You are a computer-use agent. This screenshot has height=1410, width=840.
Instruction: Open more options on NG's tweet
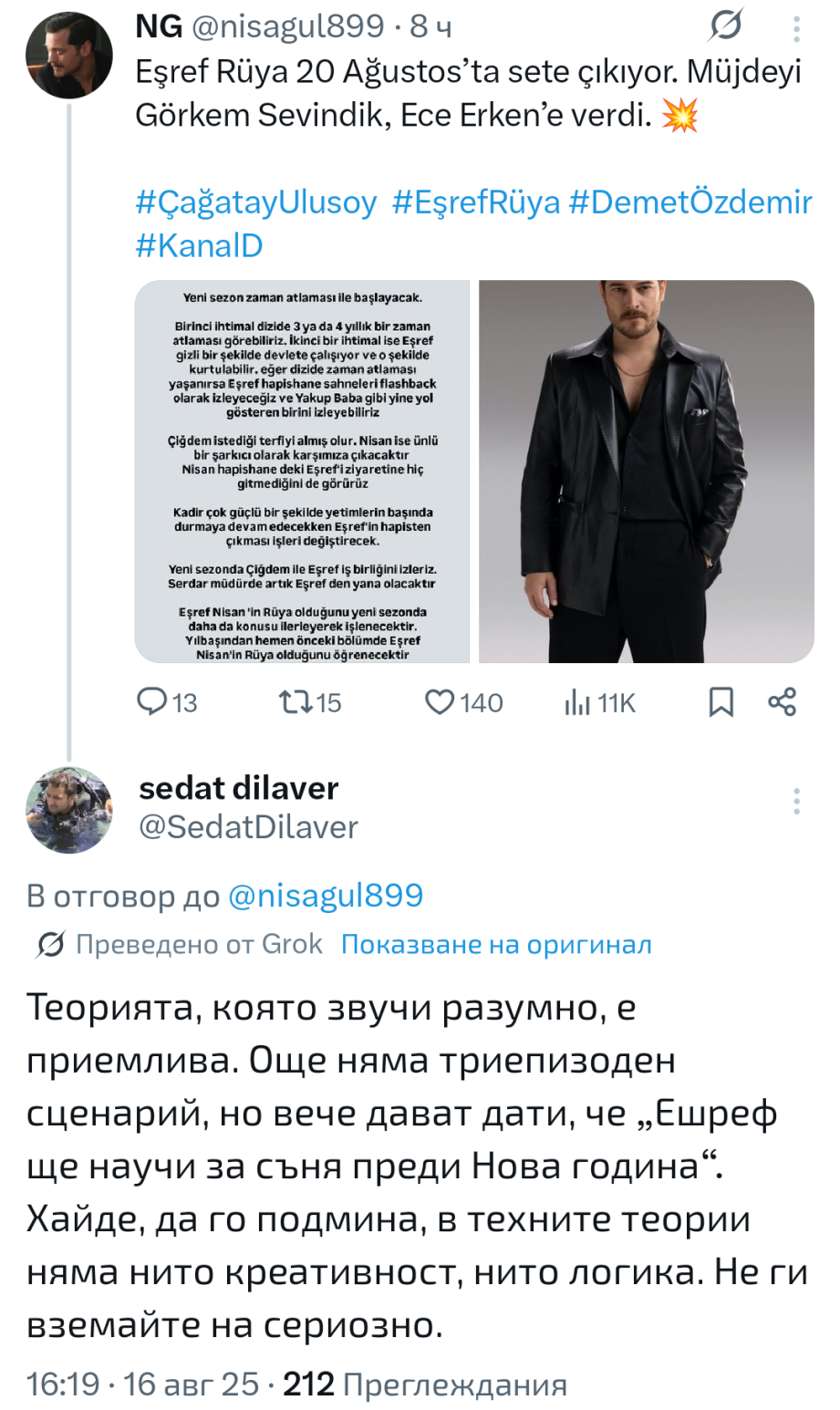796,30
